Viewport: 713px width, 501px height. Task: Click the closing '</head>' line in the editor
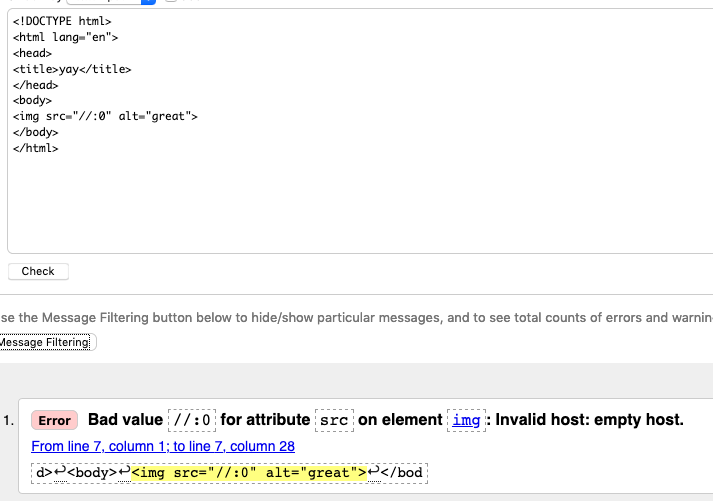[x=35, y=85]
